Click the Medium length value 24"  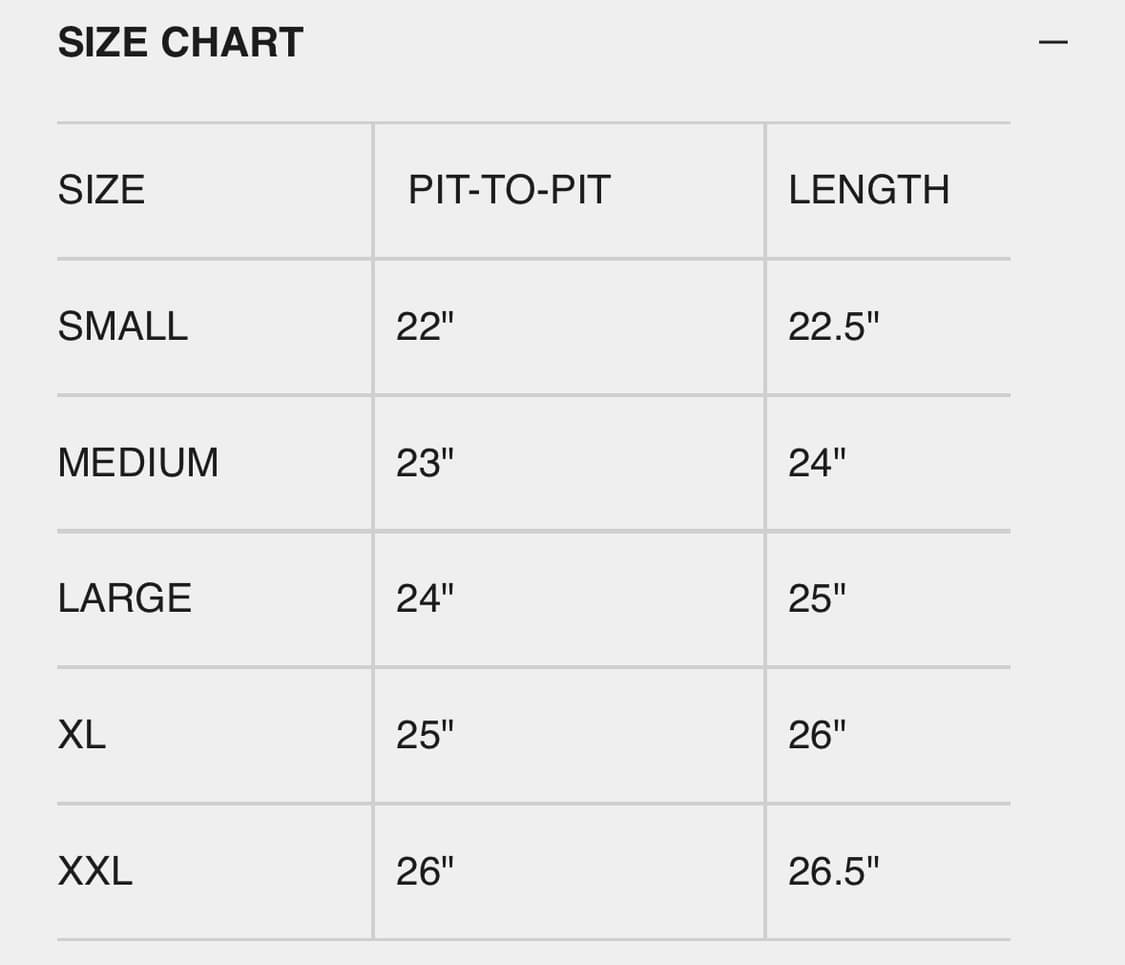[x=817, y=463]
